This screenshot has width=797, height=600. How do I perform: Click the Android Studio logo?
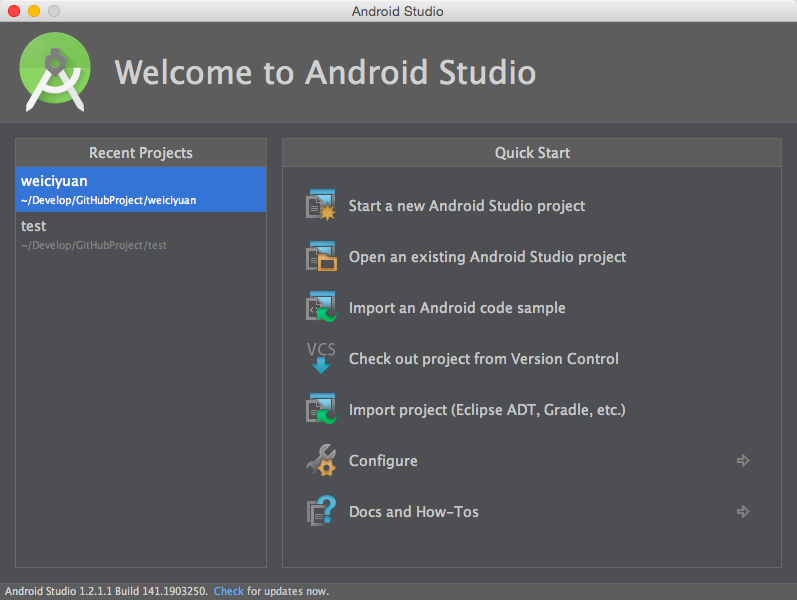55,72
